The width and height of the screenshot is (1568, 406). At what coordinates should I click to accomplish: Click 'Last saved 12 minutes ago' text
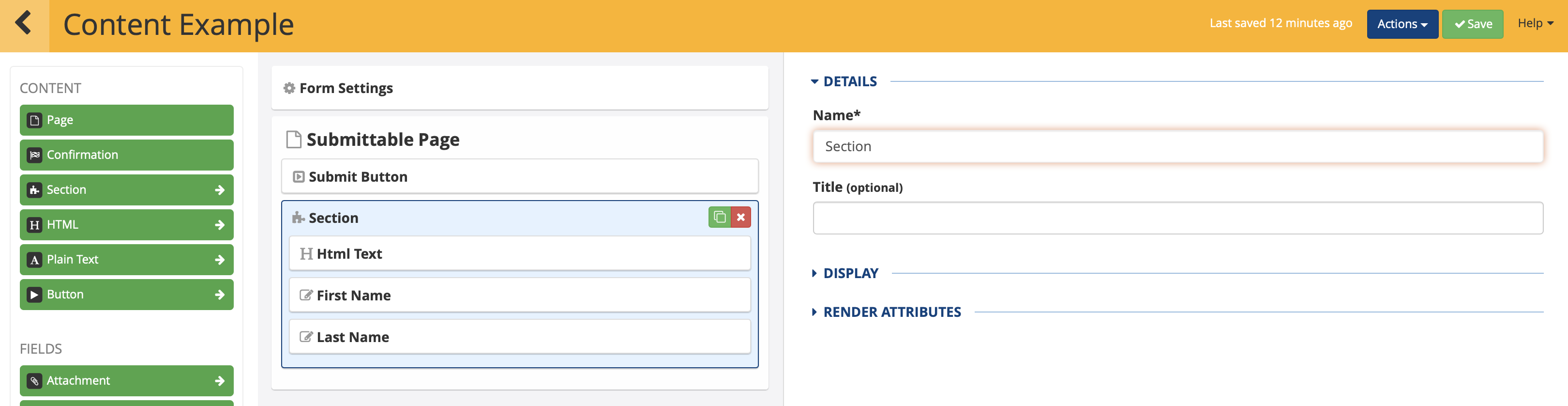coord(1281,23)
